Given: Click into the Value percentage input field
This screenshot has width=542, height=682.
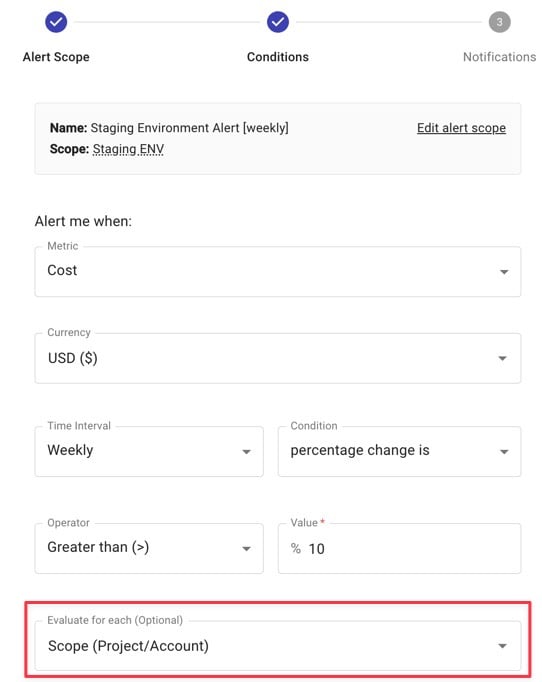Looking at the screenshot, I should (x=399, y=548).
